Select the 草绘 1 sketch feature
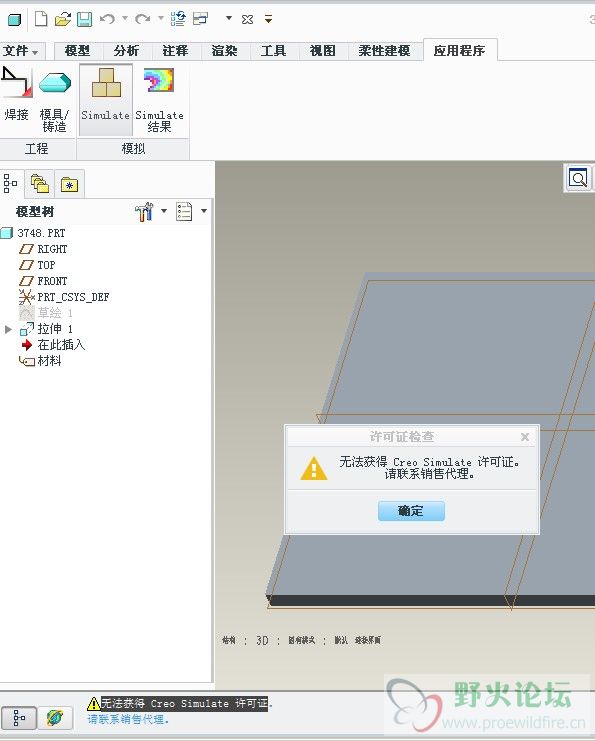Viewport: 595px width, 741px height. tap(54, 313)
